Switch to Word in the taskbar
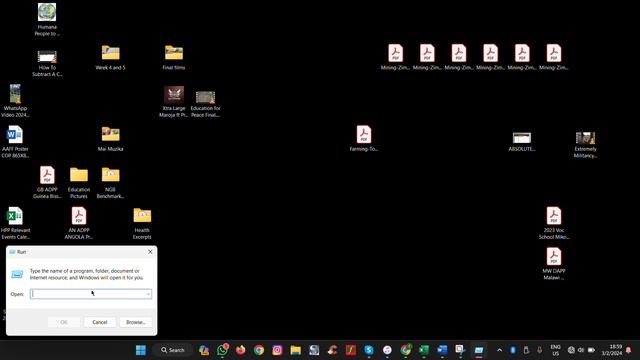The width and height of the screenshot is (640, 360). 442,350
